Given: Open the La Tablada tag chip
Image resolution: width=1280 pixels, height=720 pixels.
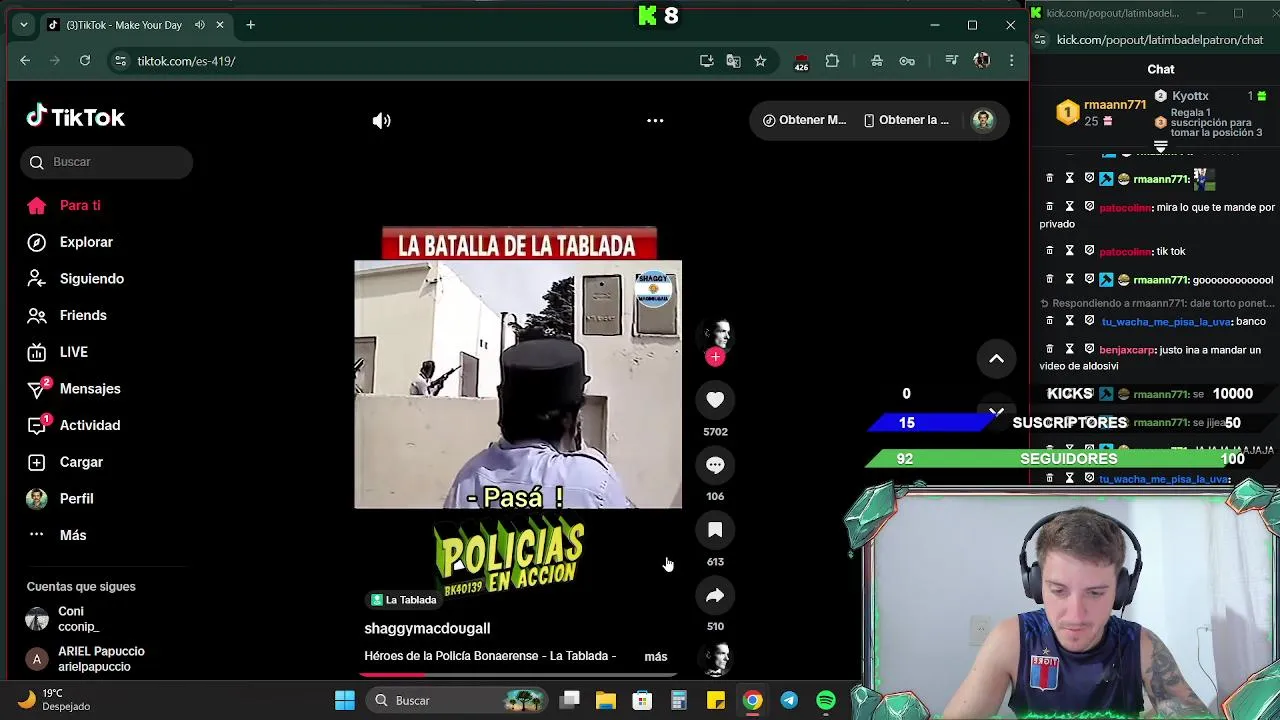Looking at the screenshot, I should pos(404,600).
